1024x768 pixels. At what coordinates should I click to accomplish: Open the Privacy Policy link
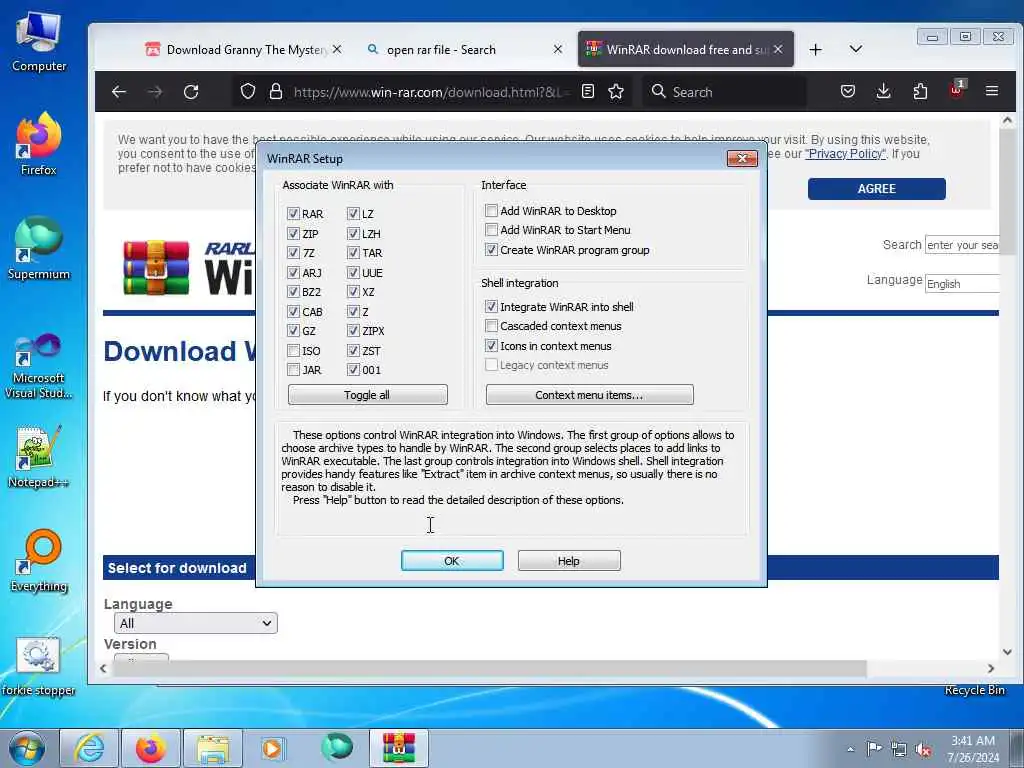(845, 153)
